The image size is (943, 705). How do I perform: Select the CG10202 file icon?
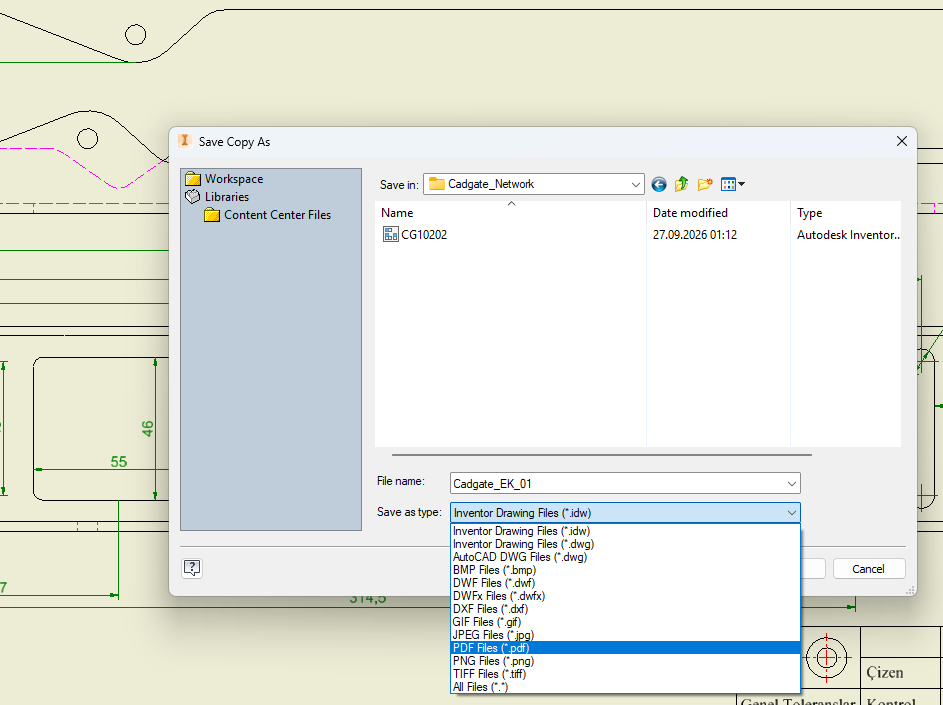390,235
